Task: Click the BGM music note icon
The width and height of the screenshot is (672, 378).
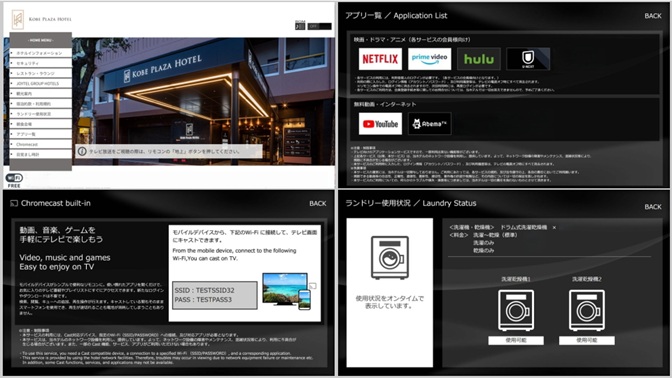Action: (x=300, y=26)
